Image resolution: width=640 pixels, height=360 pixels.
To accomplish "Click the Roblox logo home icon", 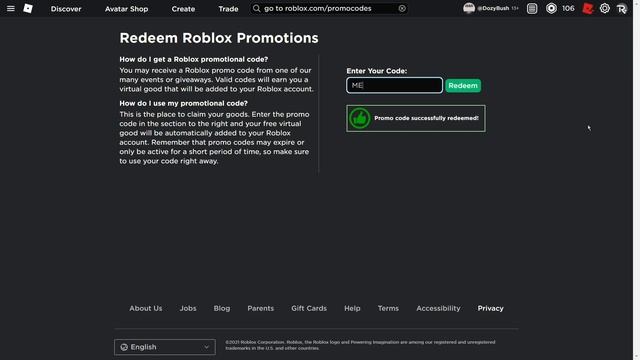I will tap(28, 8).
